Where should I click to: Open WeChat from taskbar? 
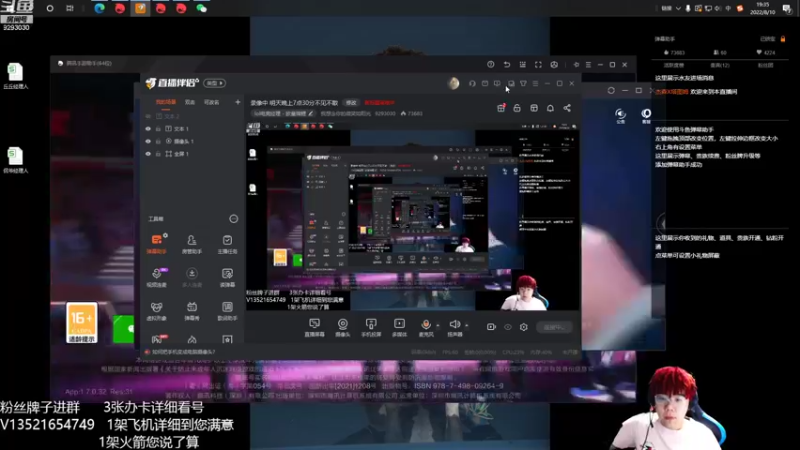point(202,8)
